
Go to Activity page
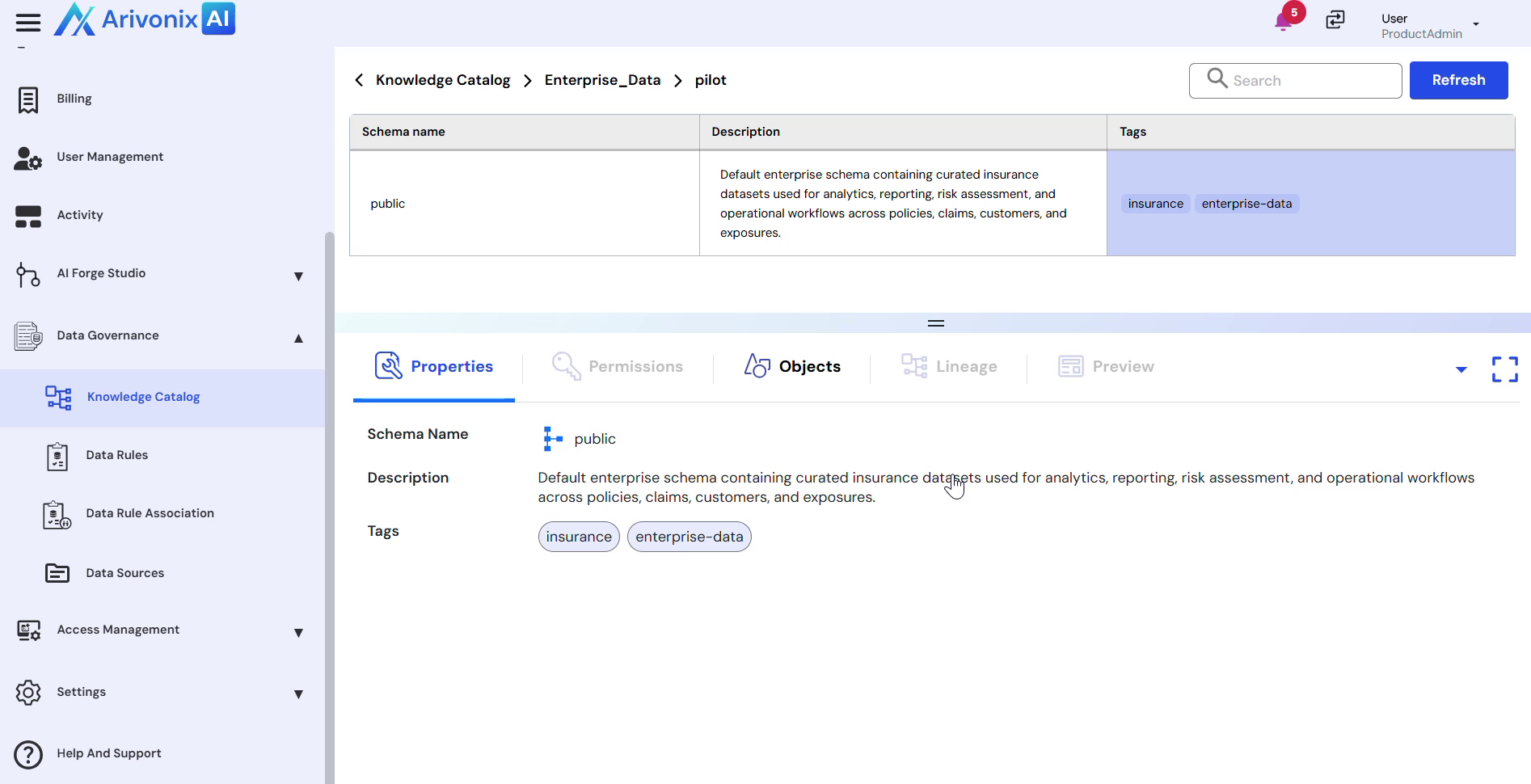point(80,215)
